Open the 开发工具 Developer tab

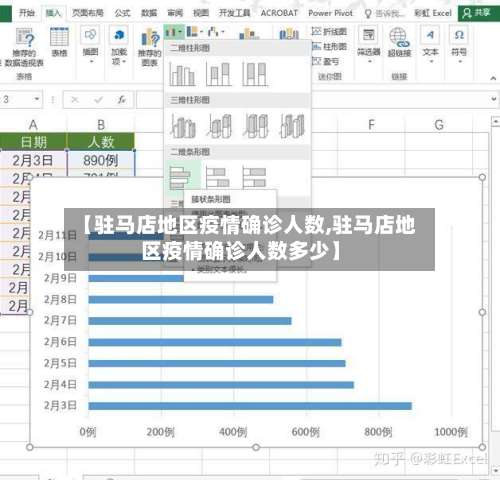pos(235,13)
